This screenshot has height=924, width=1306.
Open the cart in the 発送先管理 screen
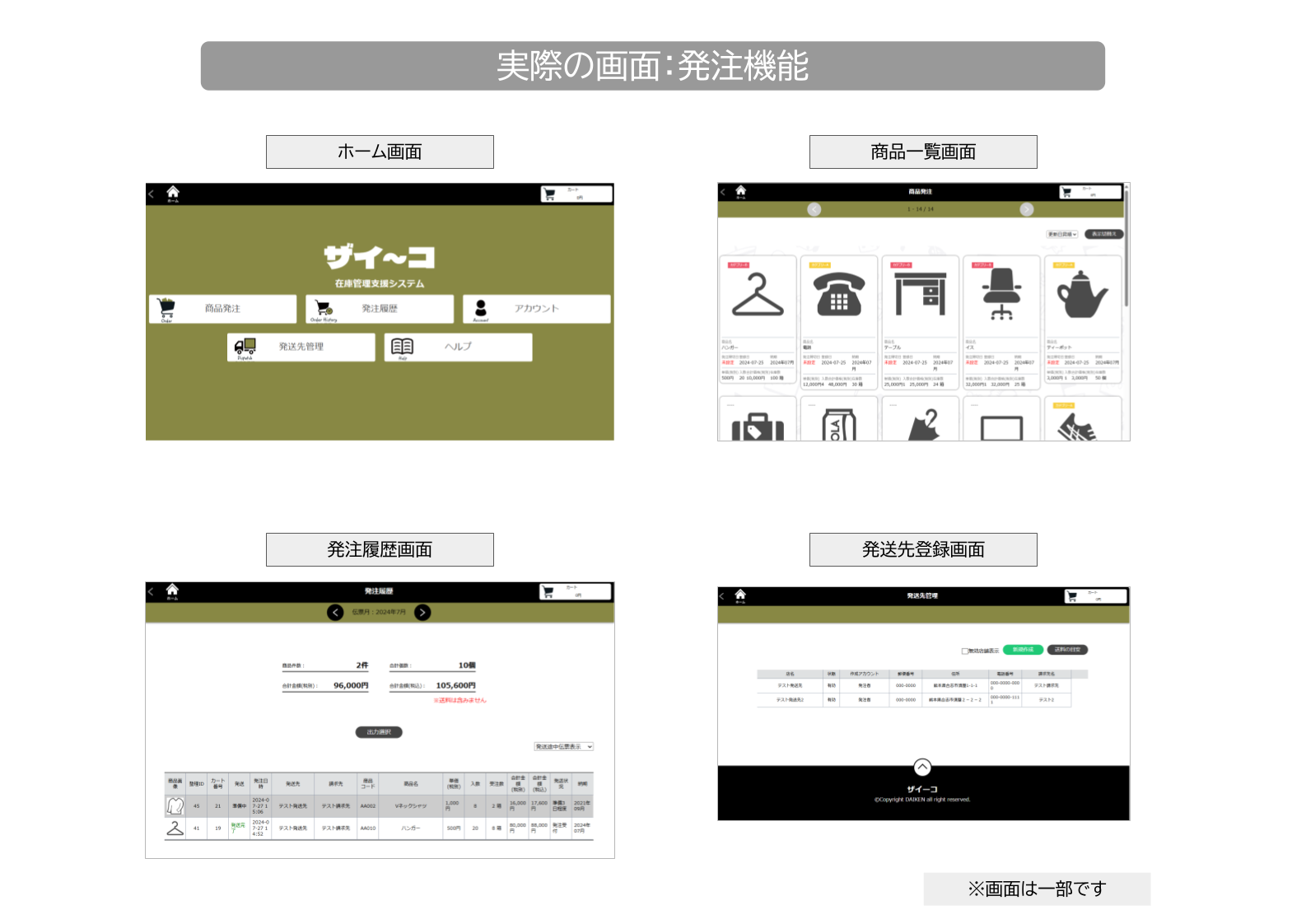point(1095,595)
